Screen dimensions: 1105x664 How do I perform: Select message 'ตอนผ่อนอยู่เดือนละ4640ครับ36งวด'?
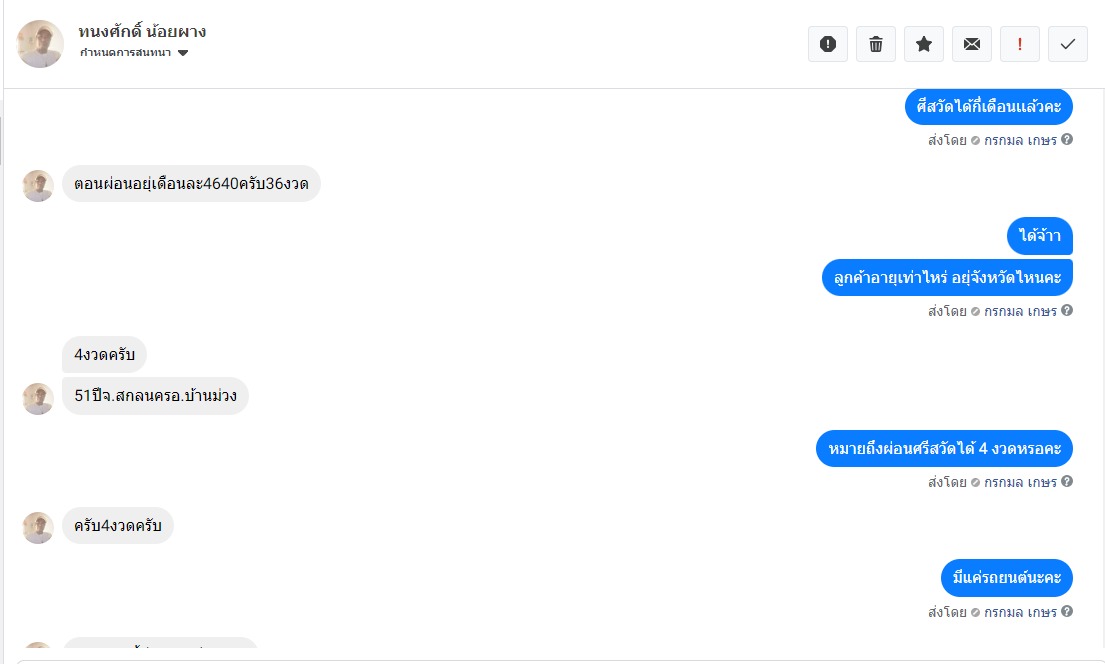(191, 184)
